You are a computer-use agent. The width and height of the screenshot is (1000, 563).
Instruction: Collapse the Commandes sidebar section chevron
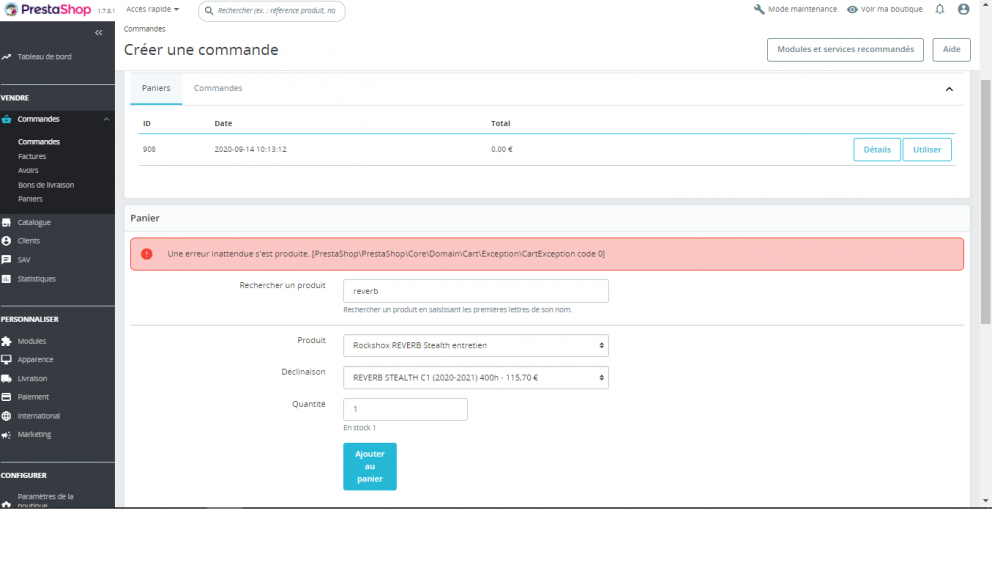[107, 119]
